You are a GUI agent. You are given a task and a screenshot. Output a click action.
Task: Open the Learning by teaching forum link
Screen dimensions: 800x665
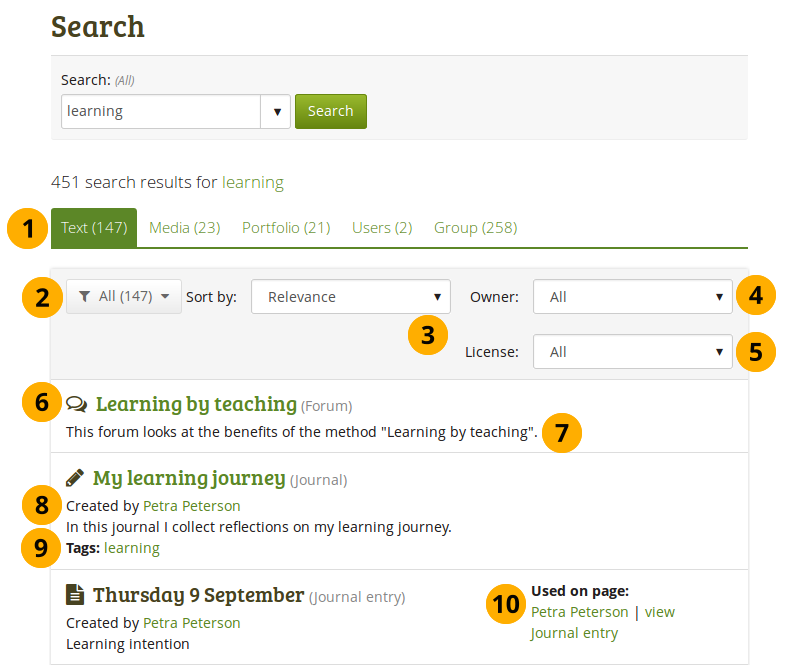(x=196, y=404)
